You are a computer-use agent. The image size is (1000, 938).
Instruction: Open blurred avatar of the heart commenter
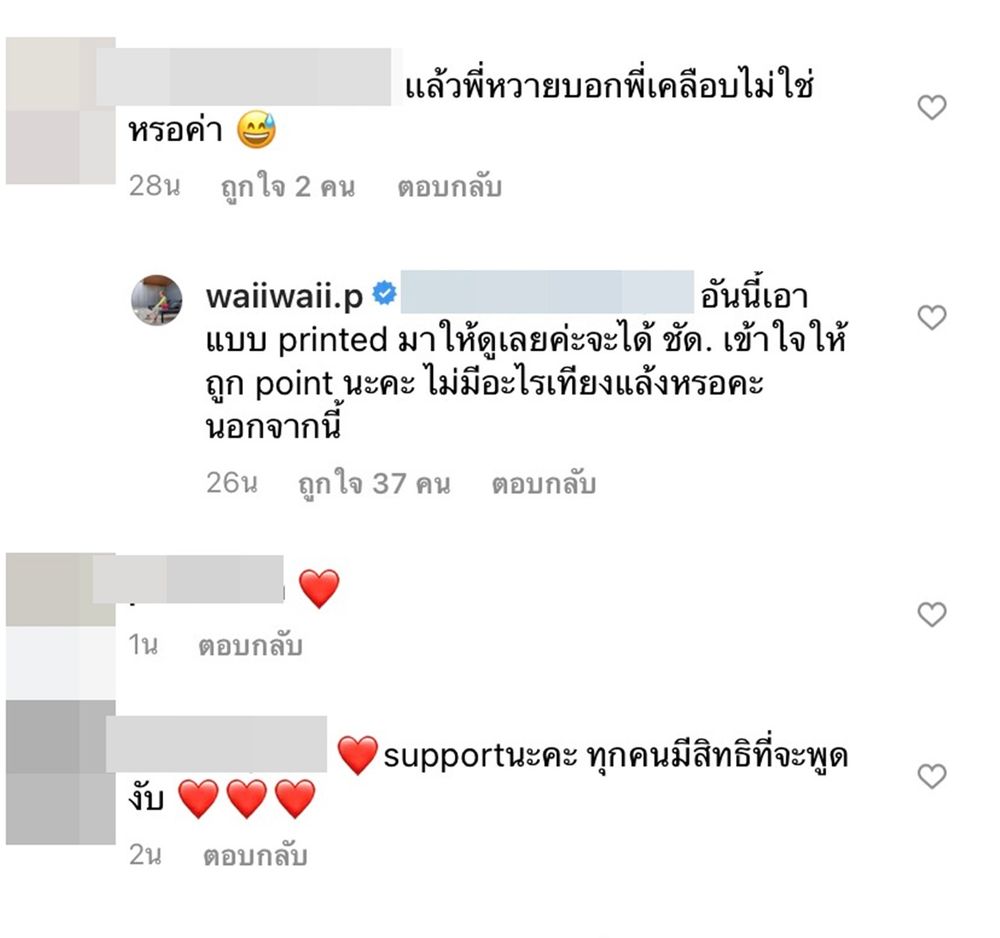61,625
